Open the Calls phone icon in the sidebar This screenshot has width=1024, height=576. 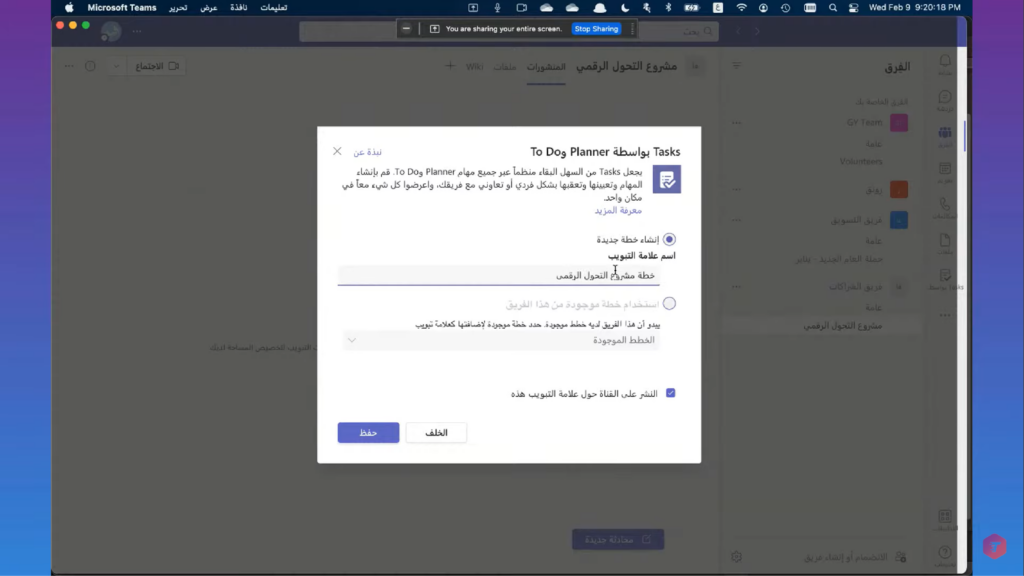pyautogui.click(x=945, y=205)
